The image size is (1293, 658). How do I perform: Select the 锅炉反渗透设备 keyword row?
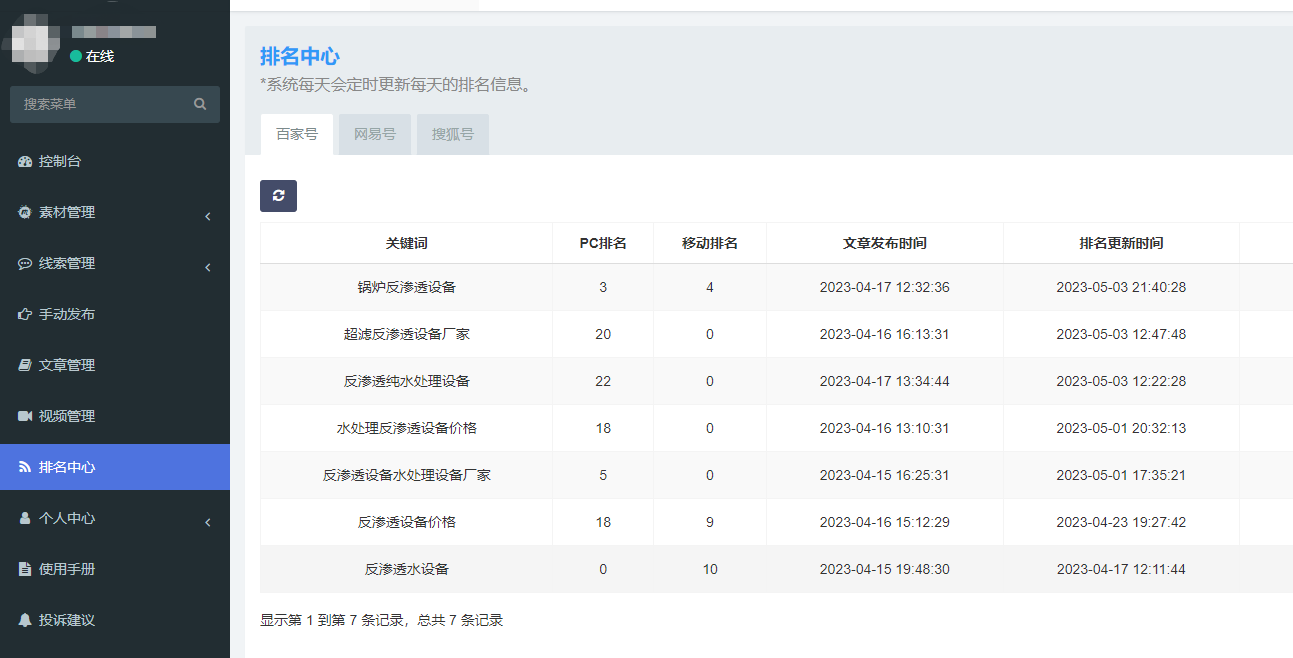[x=406, y=287]
